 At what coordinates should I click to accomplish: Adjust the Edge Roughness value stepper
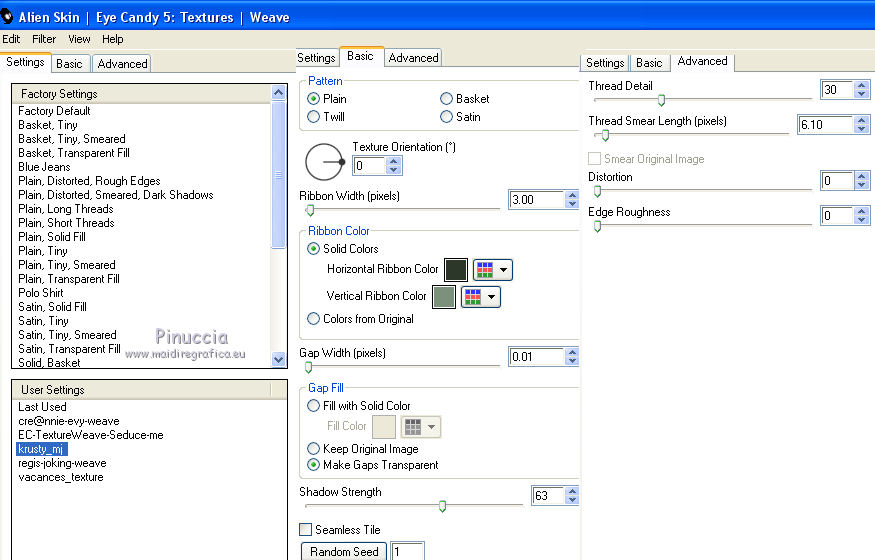tap(862, 215)
